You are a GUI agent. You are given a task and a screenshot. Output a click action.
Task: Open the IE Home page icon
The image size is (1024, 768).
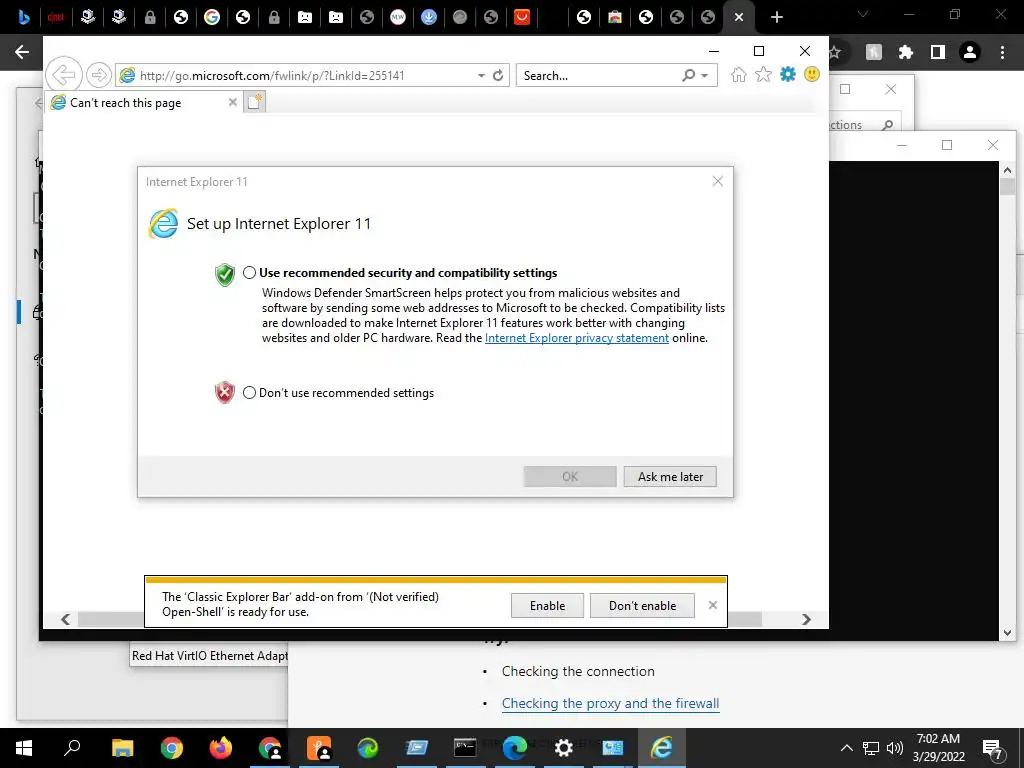[x=739, y=74]
